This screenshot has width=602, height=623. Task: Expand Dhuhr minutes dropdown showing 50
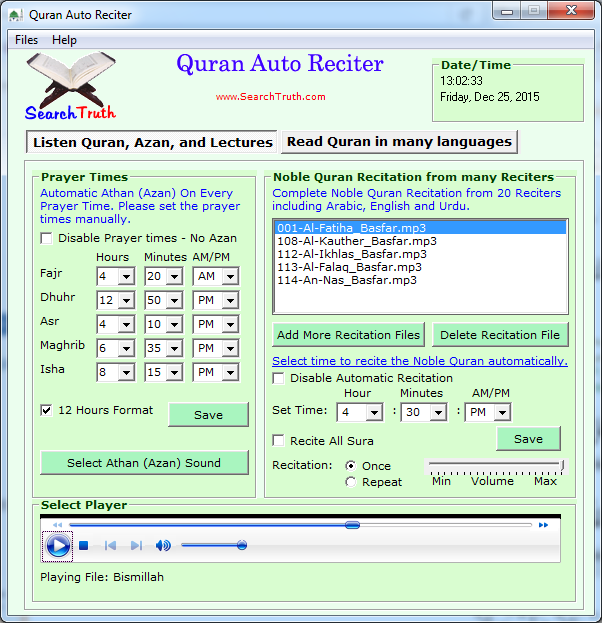click(174, 300)
